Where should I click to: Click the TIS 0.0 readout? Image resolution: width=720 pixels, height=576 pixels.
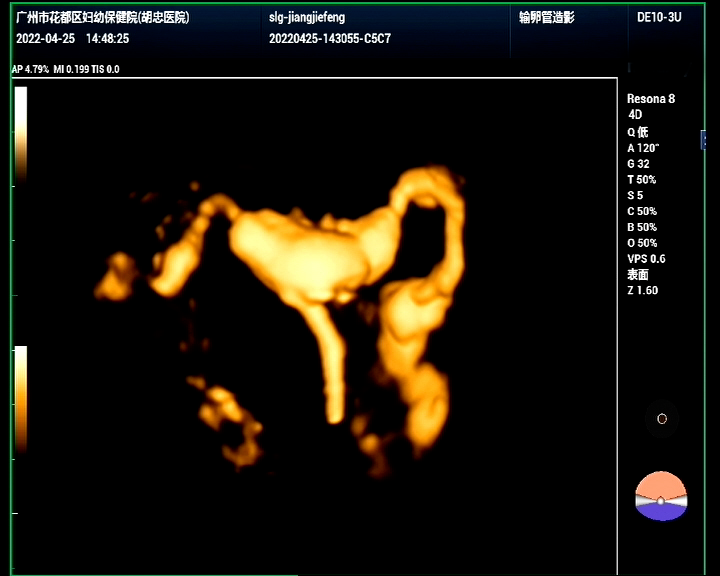tap(105, 69)
